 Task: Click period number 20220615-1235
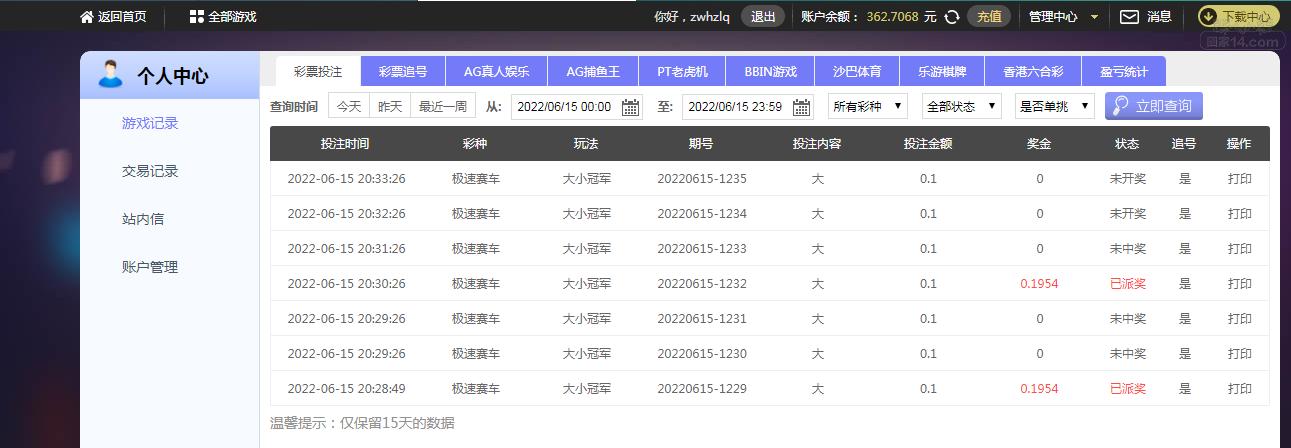(x=702, y=179)
